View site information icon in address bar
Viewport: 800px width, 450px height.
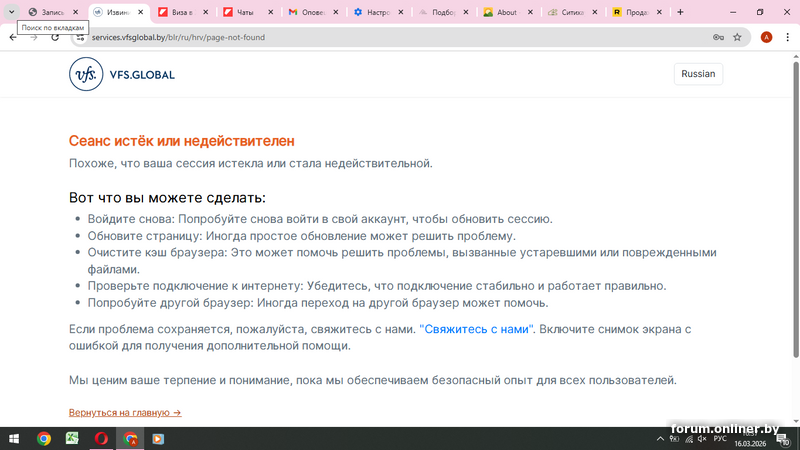tap(80, 37)
